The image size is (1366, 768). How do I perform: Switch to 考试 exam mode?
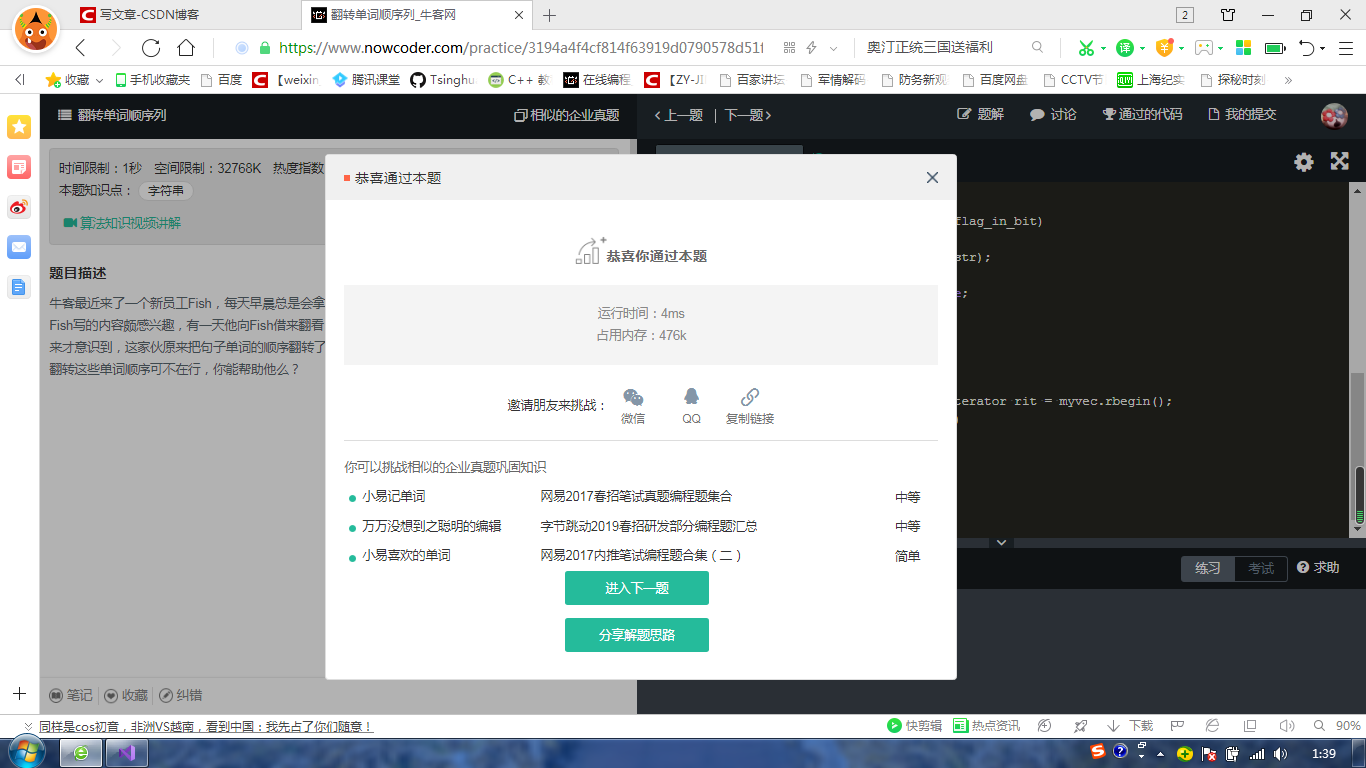point(1260,568)
